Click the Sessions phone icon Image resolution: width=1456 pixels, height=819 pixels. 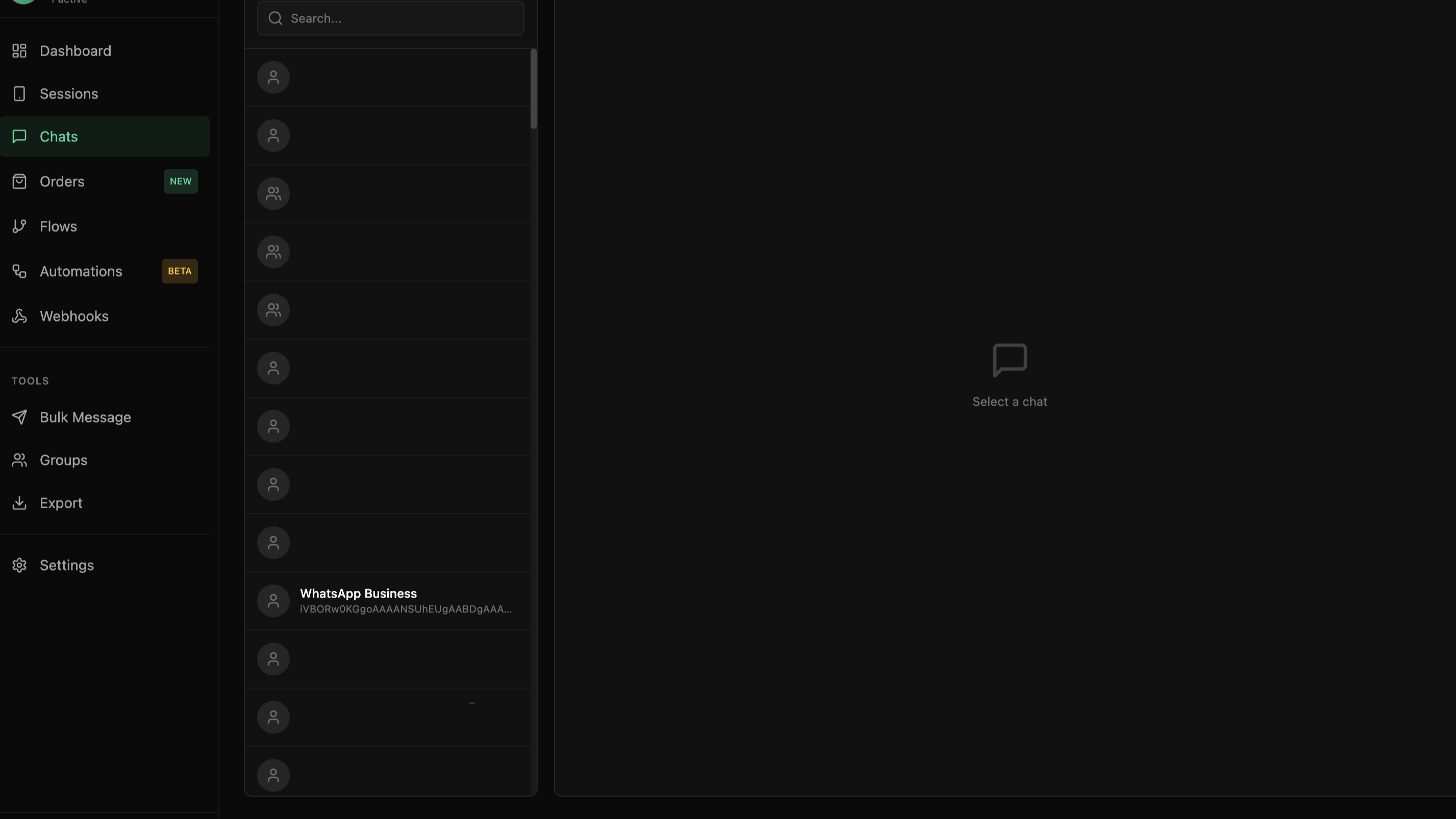coord(19,93)
